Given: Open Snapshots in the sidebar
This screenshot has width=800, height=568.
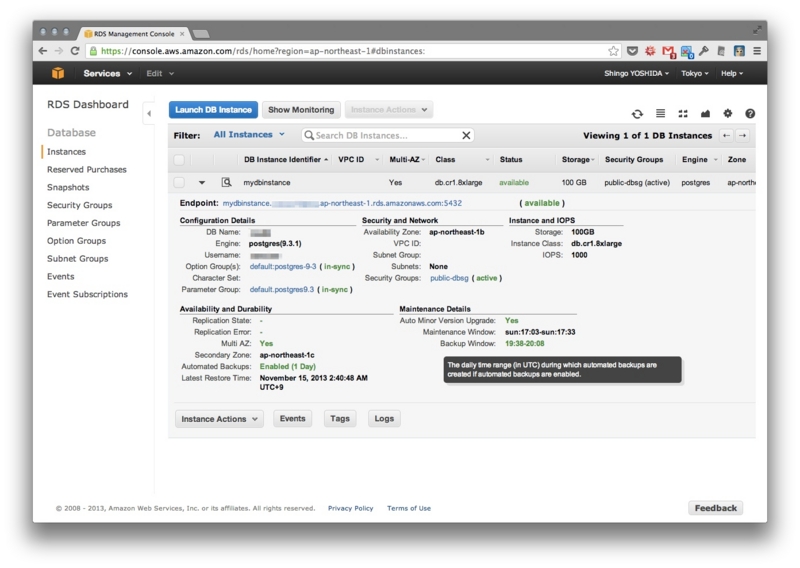Looking at the screenshot, I should click(68, 187).
